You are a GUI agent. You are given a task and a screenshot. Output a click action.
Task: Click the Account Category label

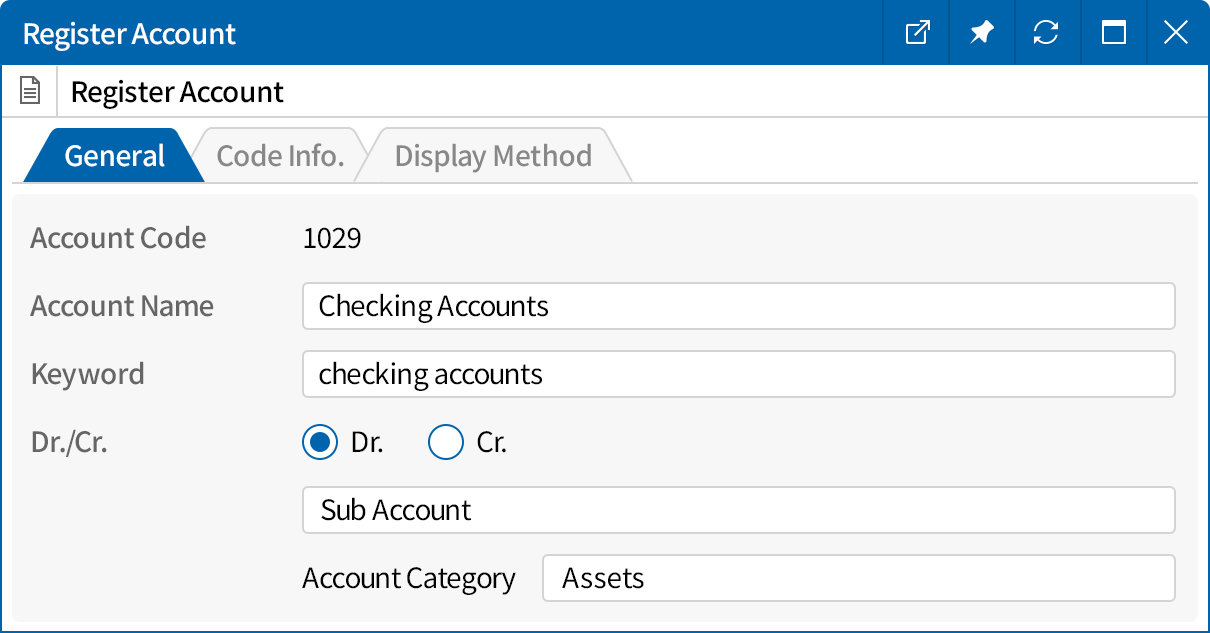tap(408, 578)
